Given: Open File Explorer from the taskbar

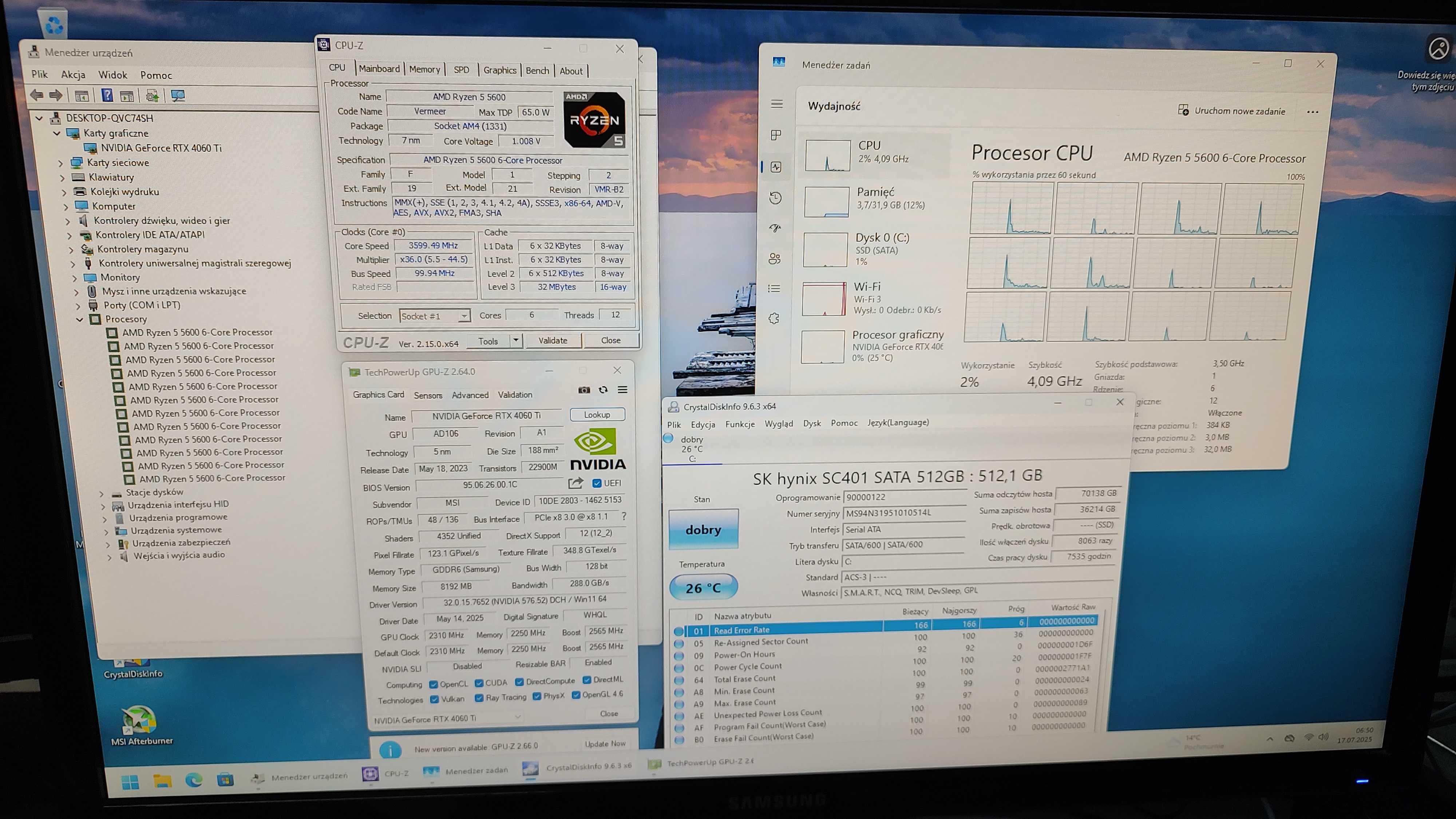Looking at the screenshot, I should (162, 781).
